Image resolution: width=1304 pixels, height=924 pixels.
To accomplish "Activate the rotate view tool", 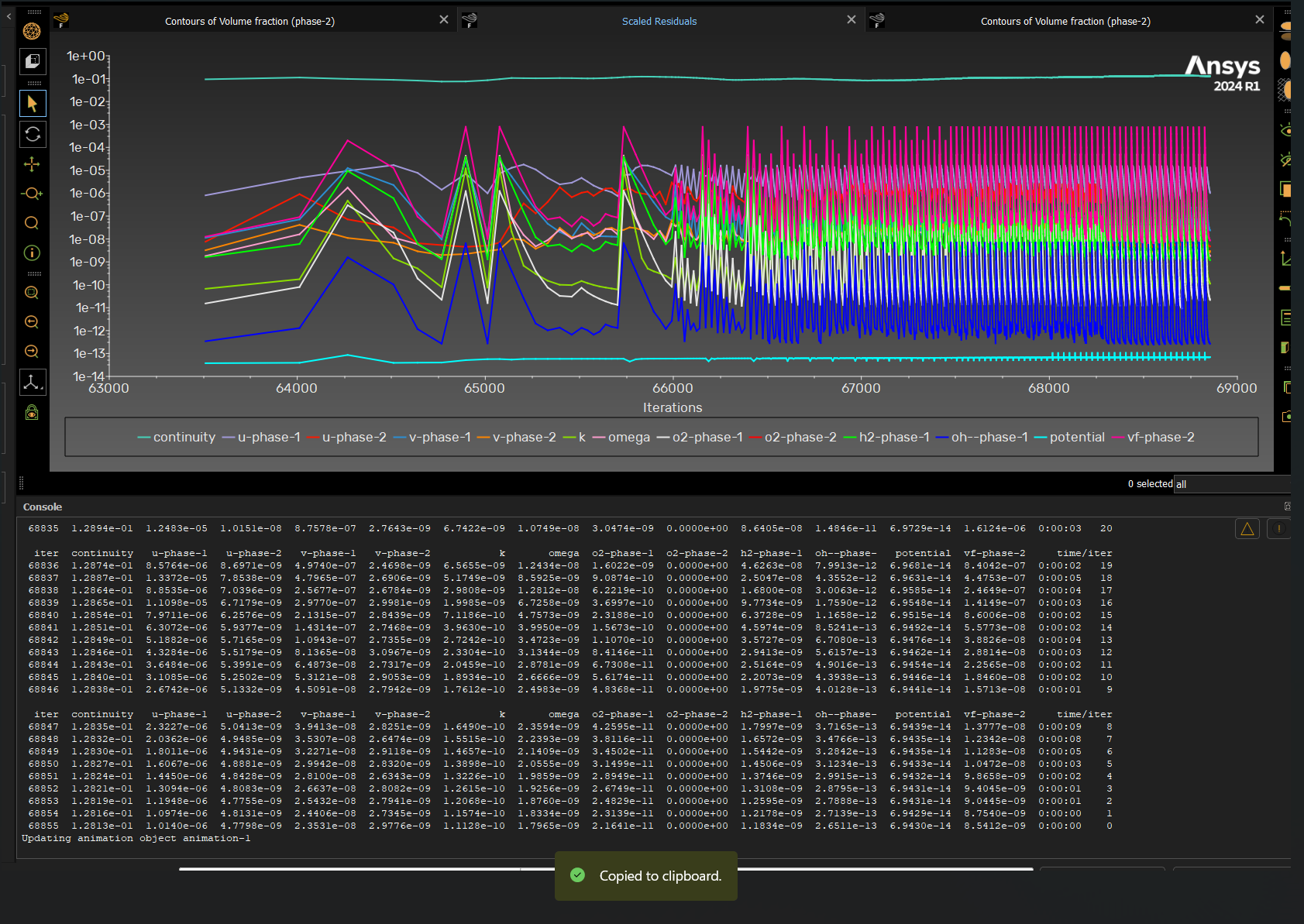I will tap(32, 134).
